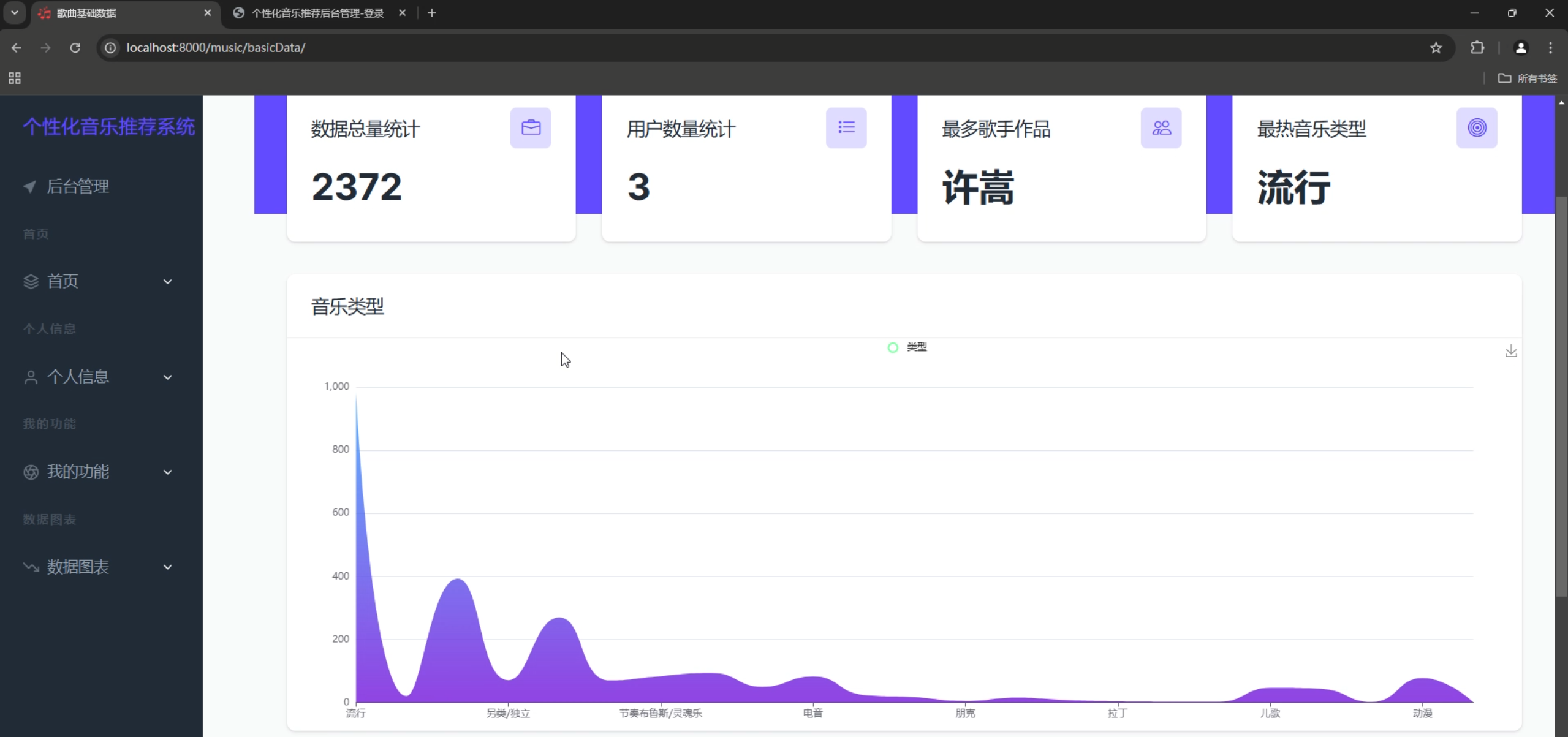
Task: Click the 许嵩 top singer value
Action: pyautogui.click(x=978, y=187)
